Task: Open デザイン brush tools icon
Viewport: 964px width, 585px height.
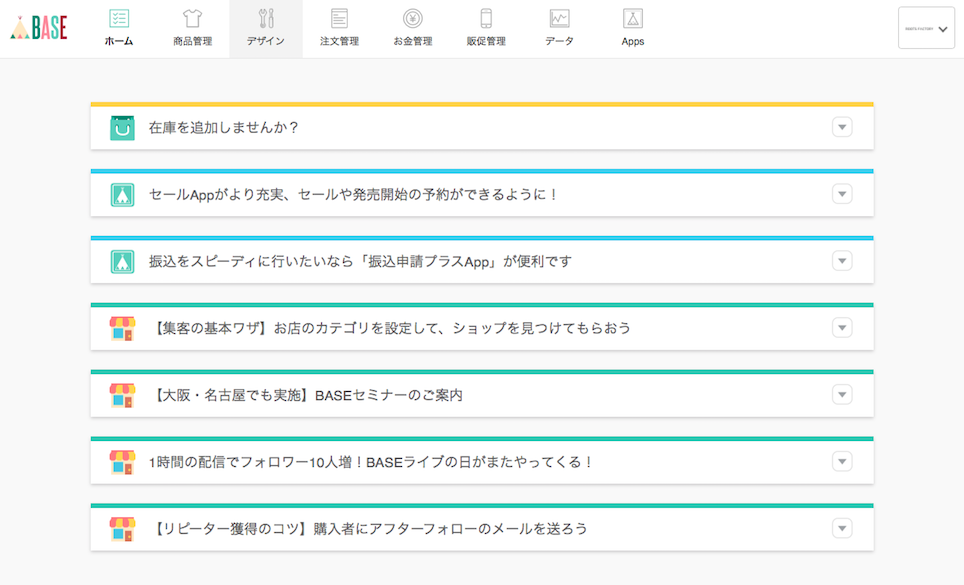Action: click(266, 19)
